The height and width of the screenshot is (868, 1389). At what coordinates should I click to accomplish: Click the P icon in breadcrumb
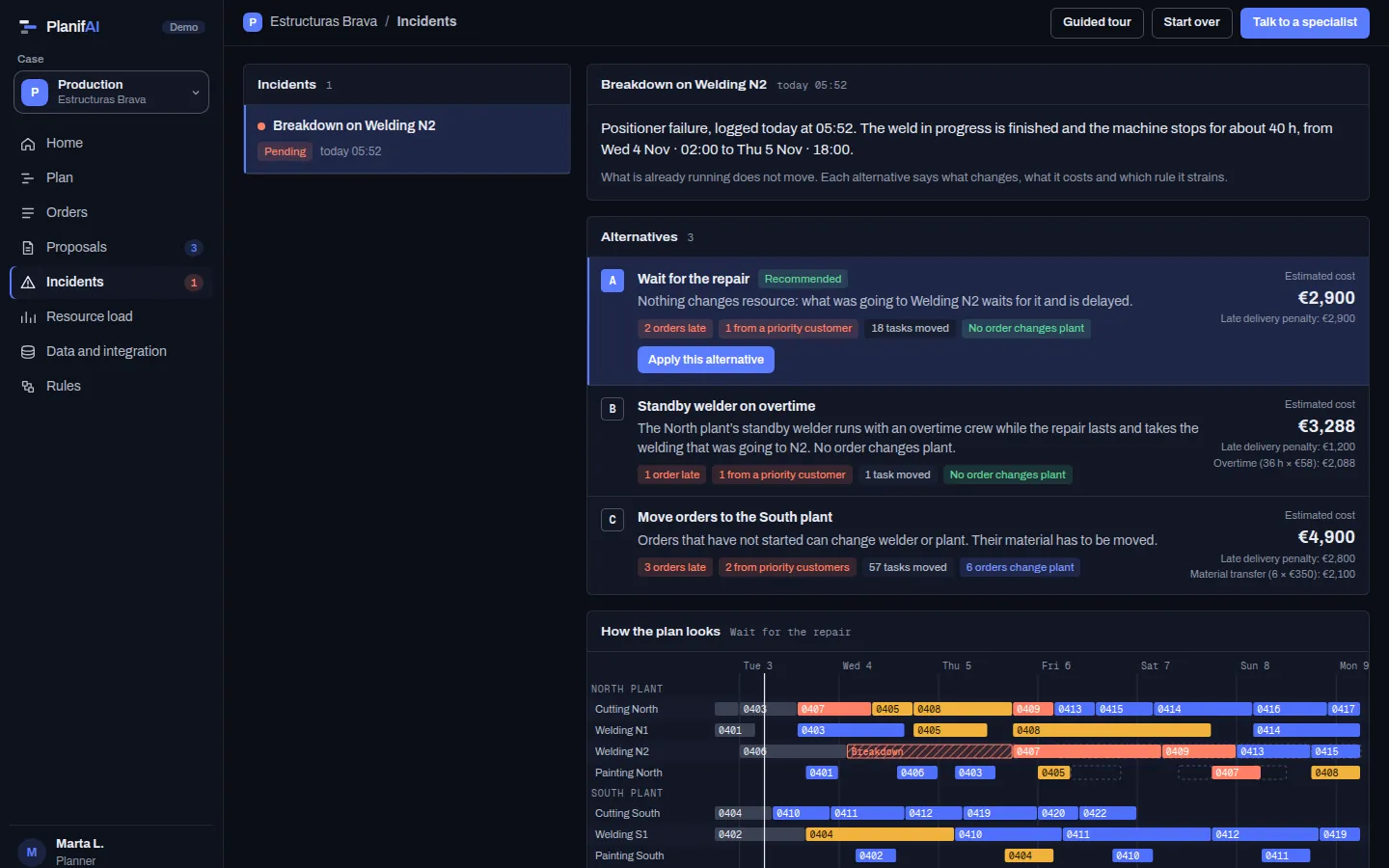[253, 22]
